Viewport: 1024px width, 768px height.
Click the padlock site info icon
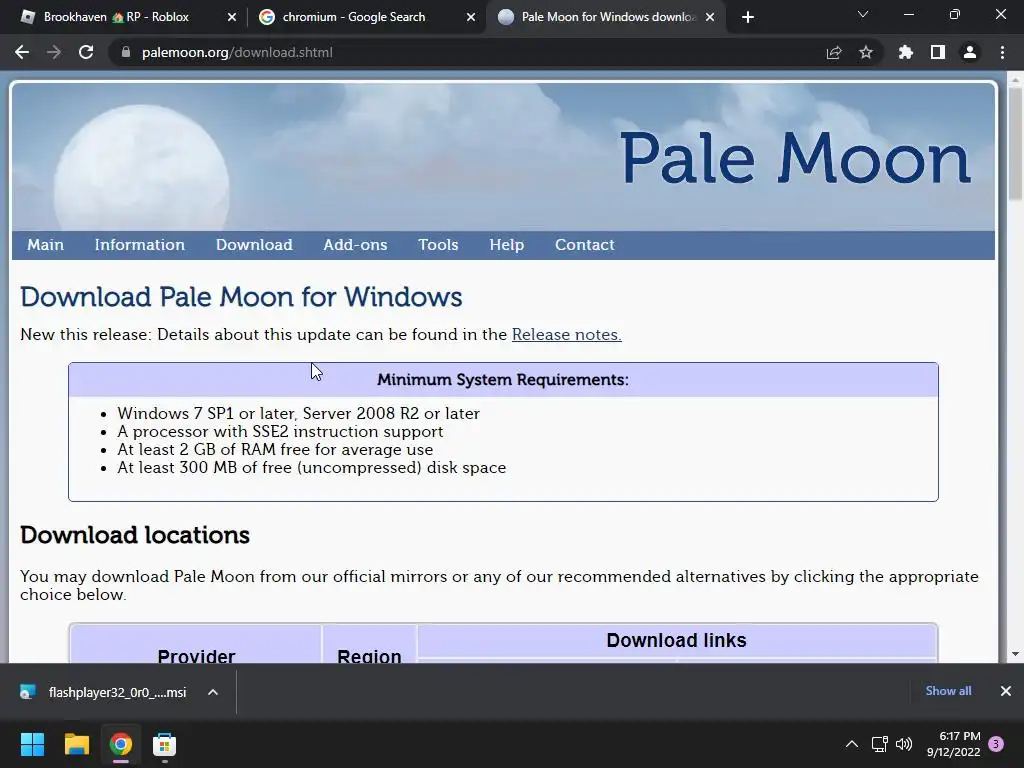pyautogui.click(x=126, y=52)
